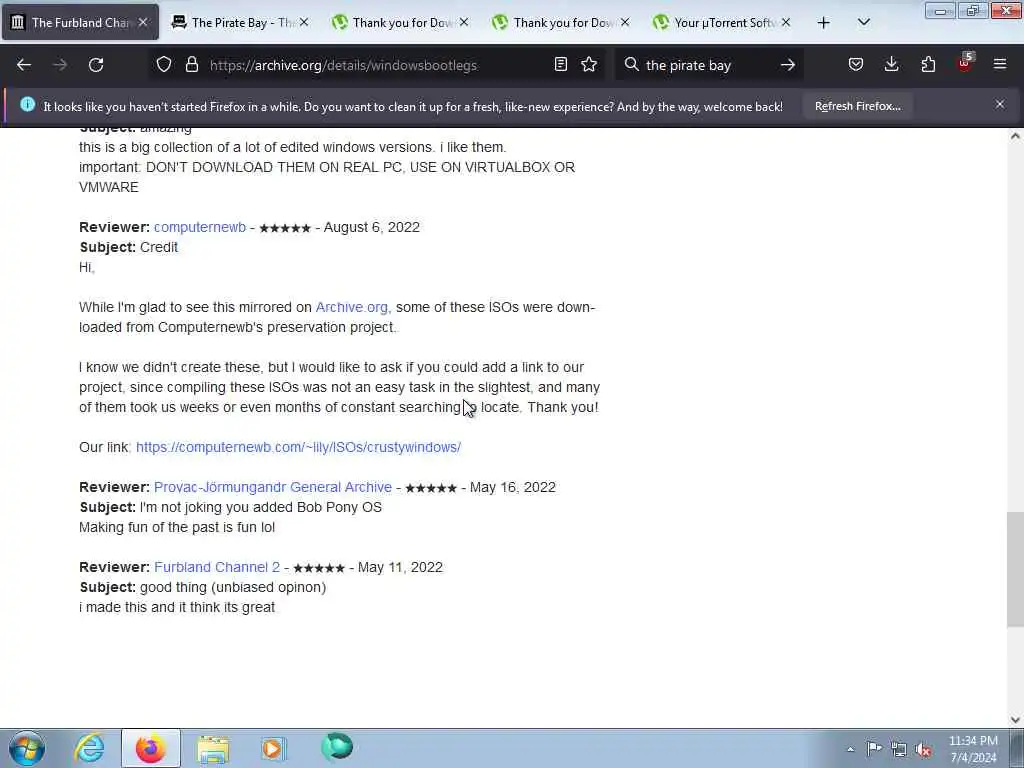Screen dimensions: 1024x768
Task: View site security lock info
Action: [x=191, y=65]
